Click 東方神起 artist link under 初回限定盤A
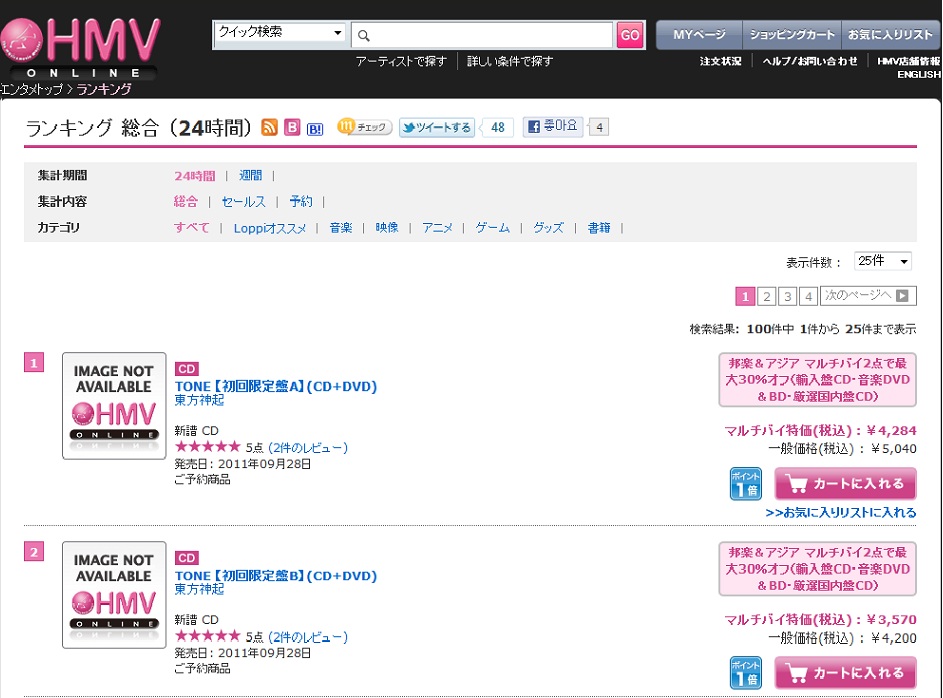 click(199, 400)
